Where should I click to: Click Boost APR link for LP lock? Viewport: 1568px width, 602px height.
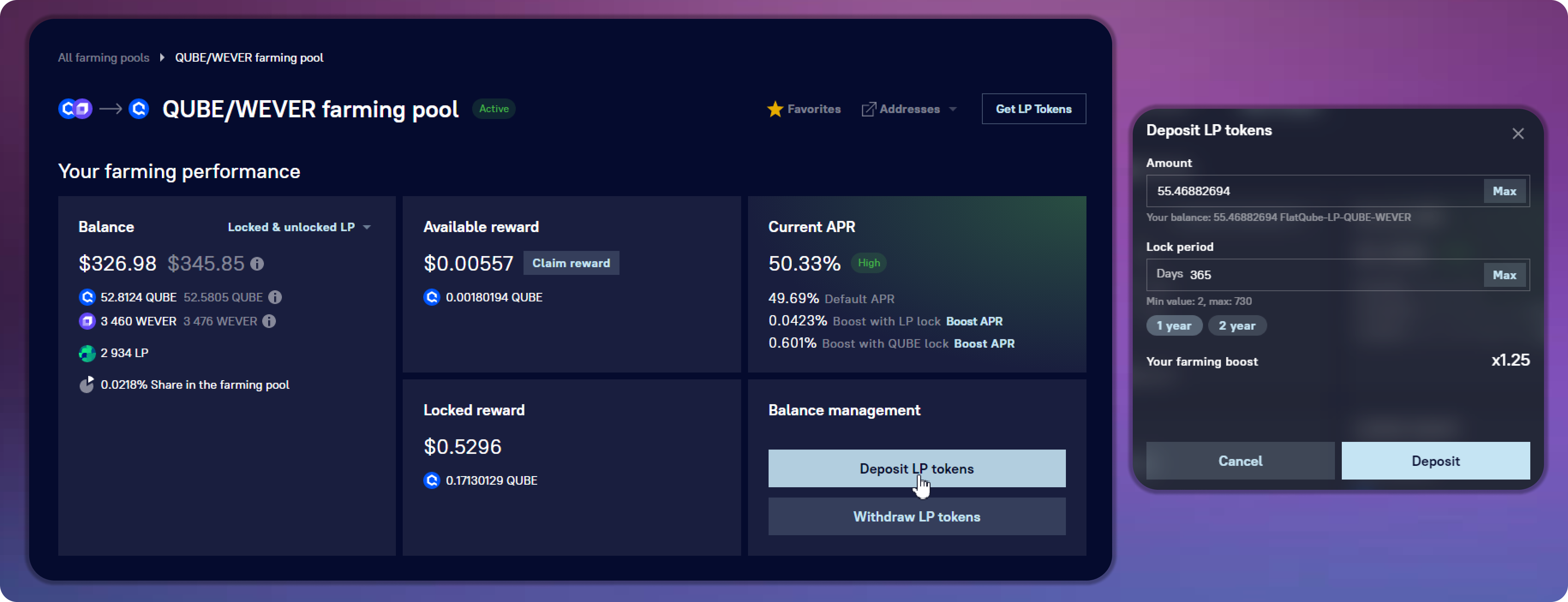(x=974, y=321)
